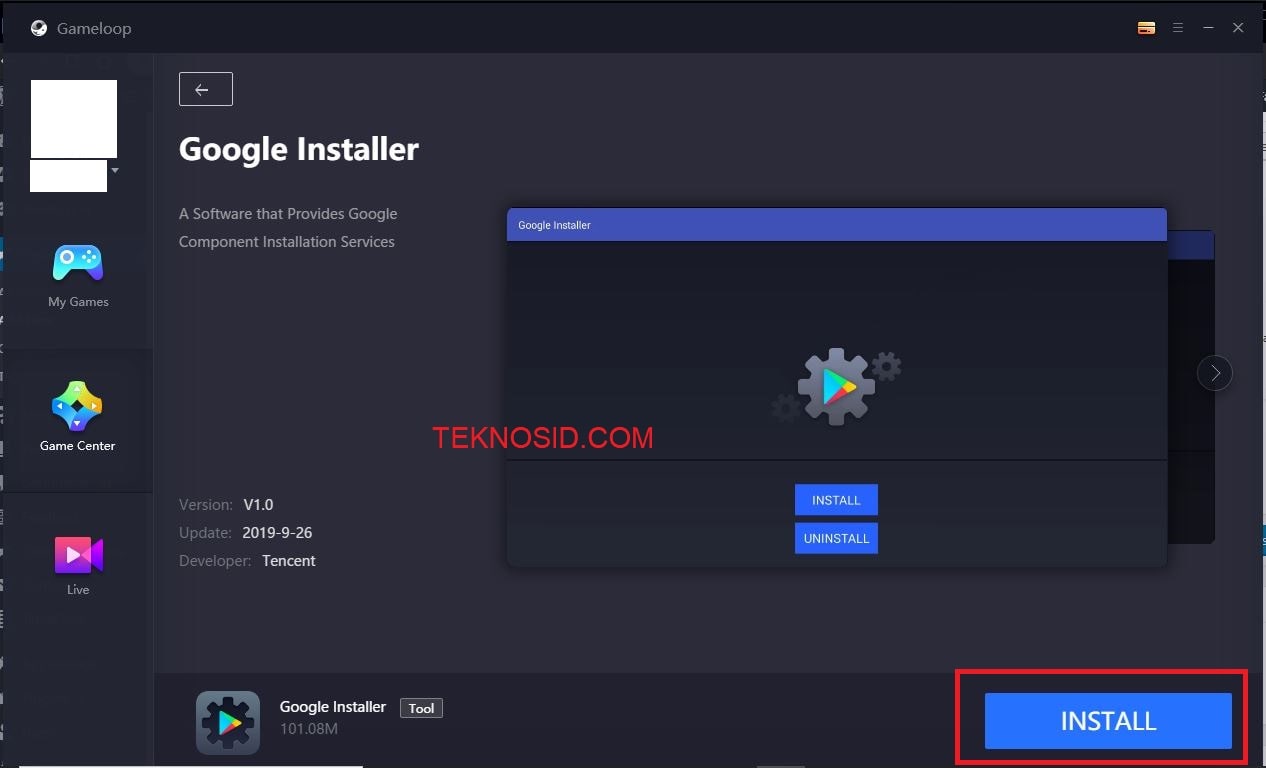The height and width of the screenshot is (768, 1266).
Task: Close the Gameloop window
Action: tap(1238, 28)
